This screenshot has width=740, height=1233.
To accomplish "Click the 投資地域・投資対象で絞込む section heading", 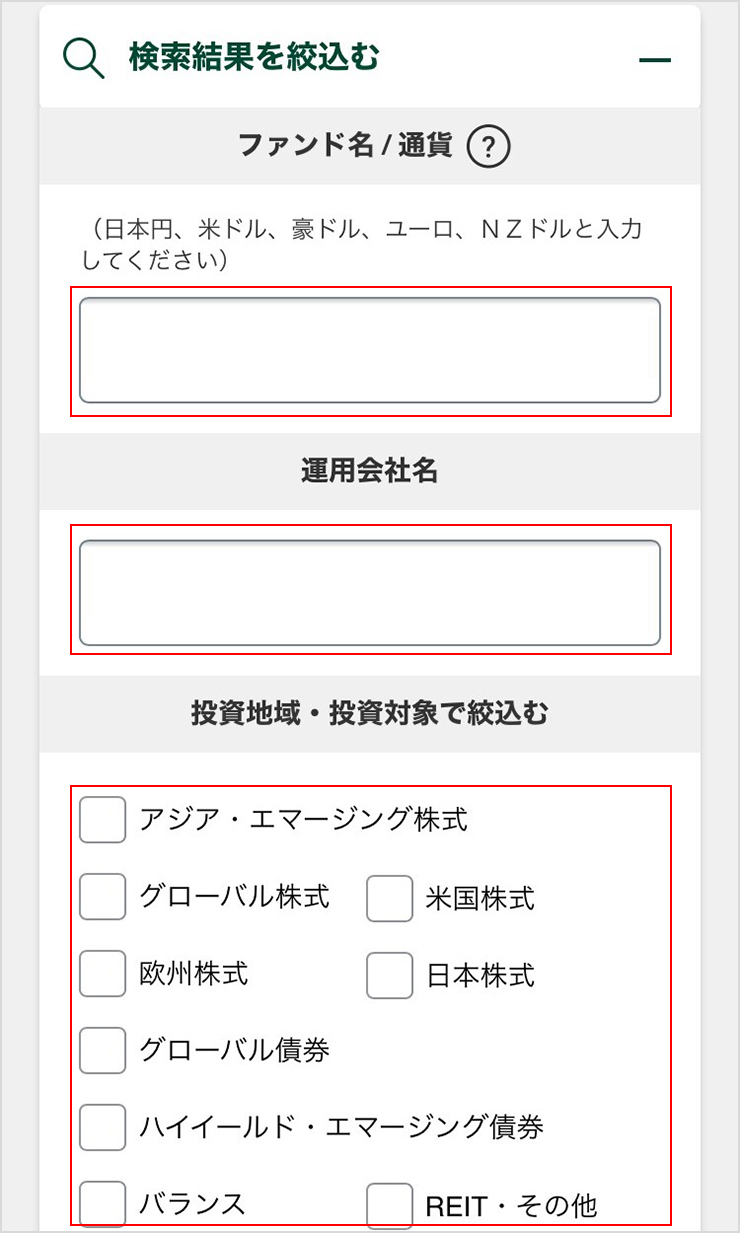I will pos(370,714).
